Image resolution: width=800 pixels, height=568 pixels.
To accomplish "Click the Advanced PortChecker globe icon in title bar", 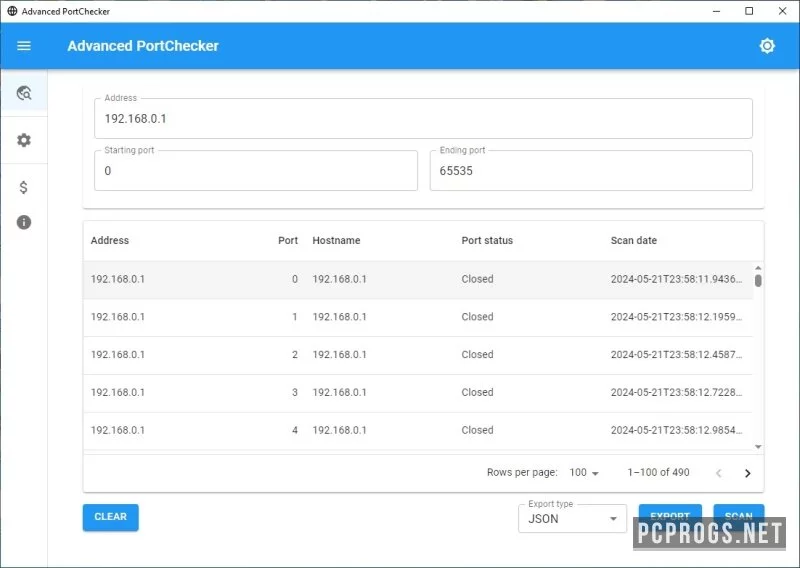I will pos(12,11).
